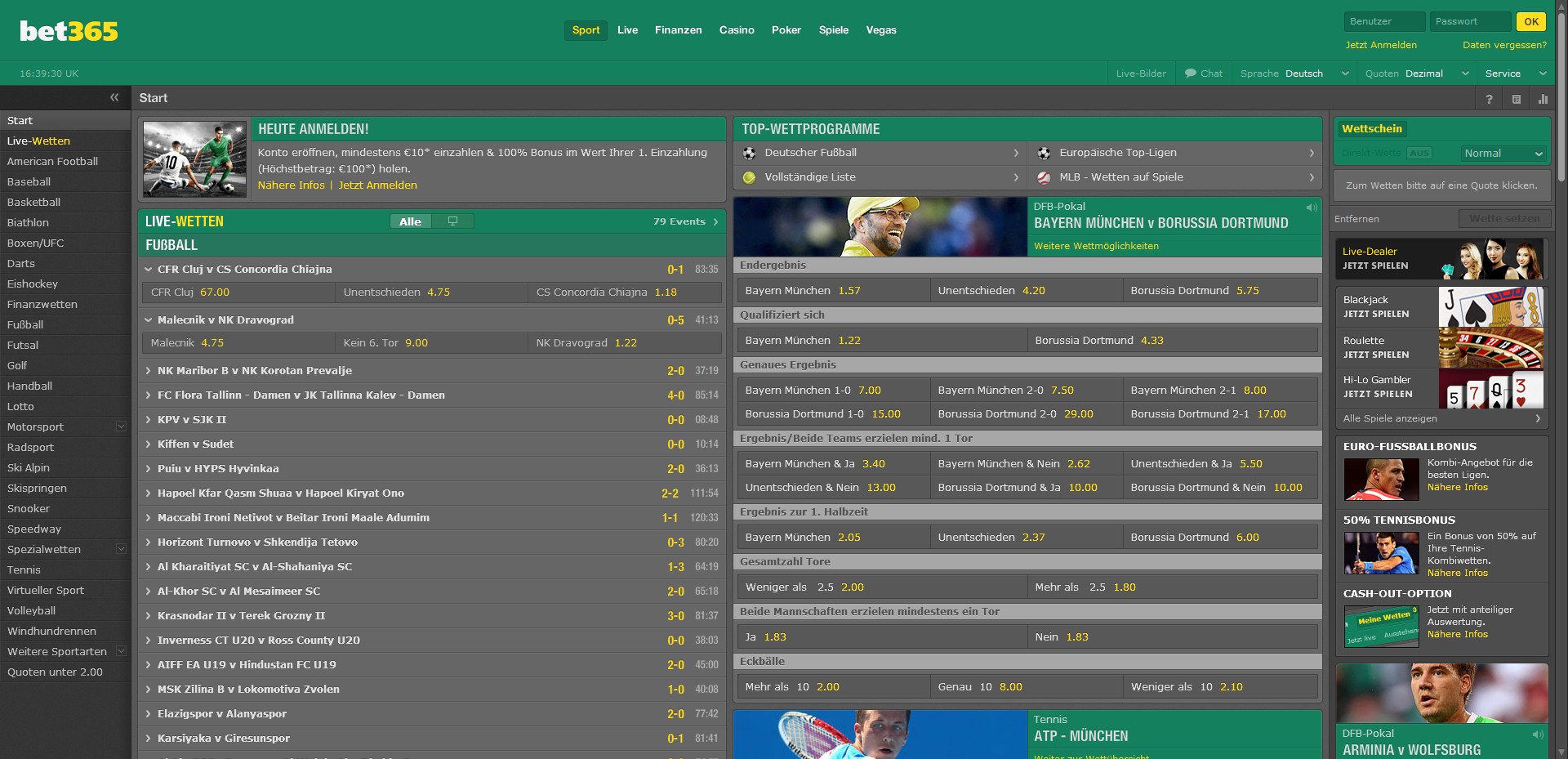
Task: Click the baseball icon beside MLB - Wetten
Action: (x=1044, y=177)
